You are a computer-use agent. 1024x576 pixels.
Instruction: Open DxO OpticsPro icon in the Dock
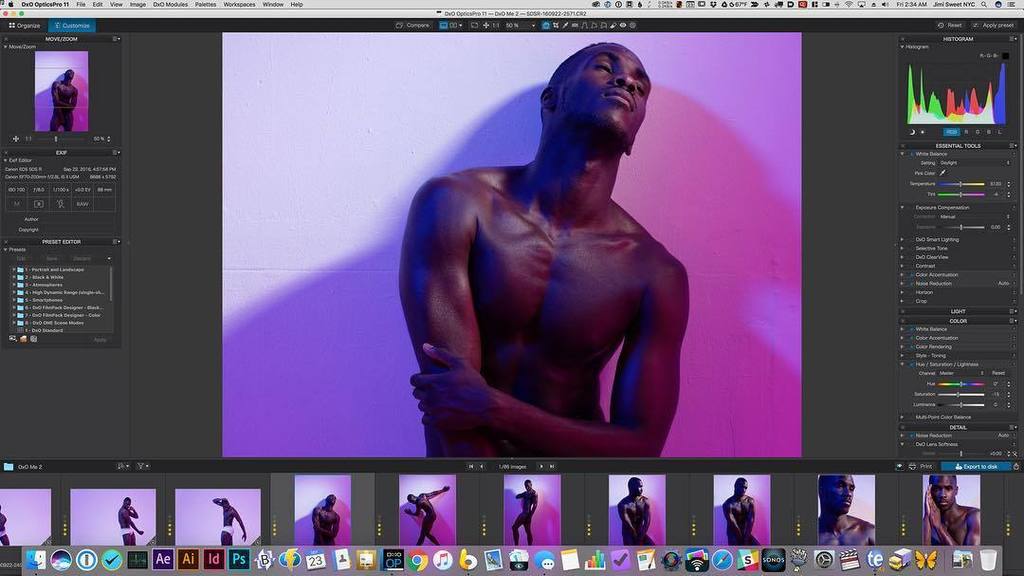(393, 560)
